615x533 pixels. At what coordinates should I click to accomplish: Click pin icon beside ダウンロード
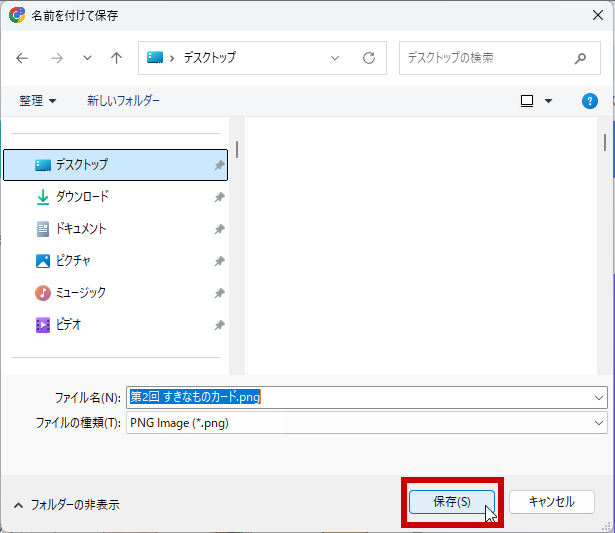pos(219,197)
